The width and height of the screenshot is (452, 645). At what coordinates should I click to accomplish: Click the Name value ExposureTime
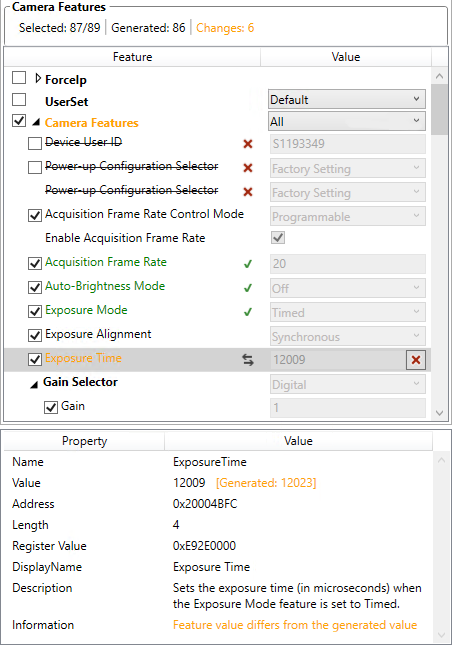coord(210,462)
